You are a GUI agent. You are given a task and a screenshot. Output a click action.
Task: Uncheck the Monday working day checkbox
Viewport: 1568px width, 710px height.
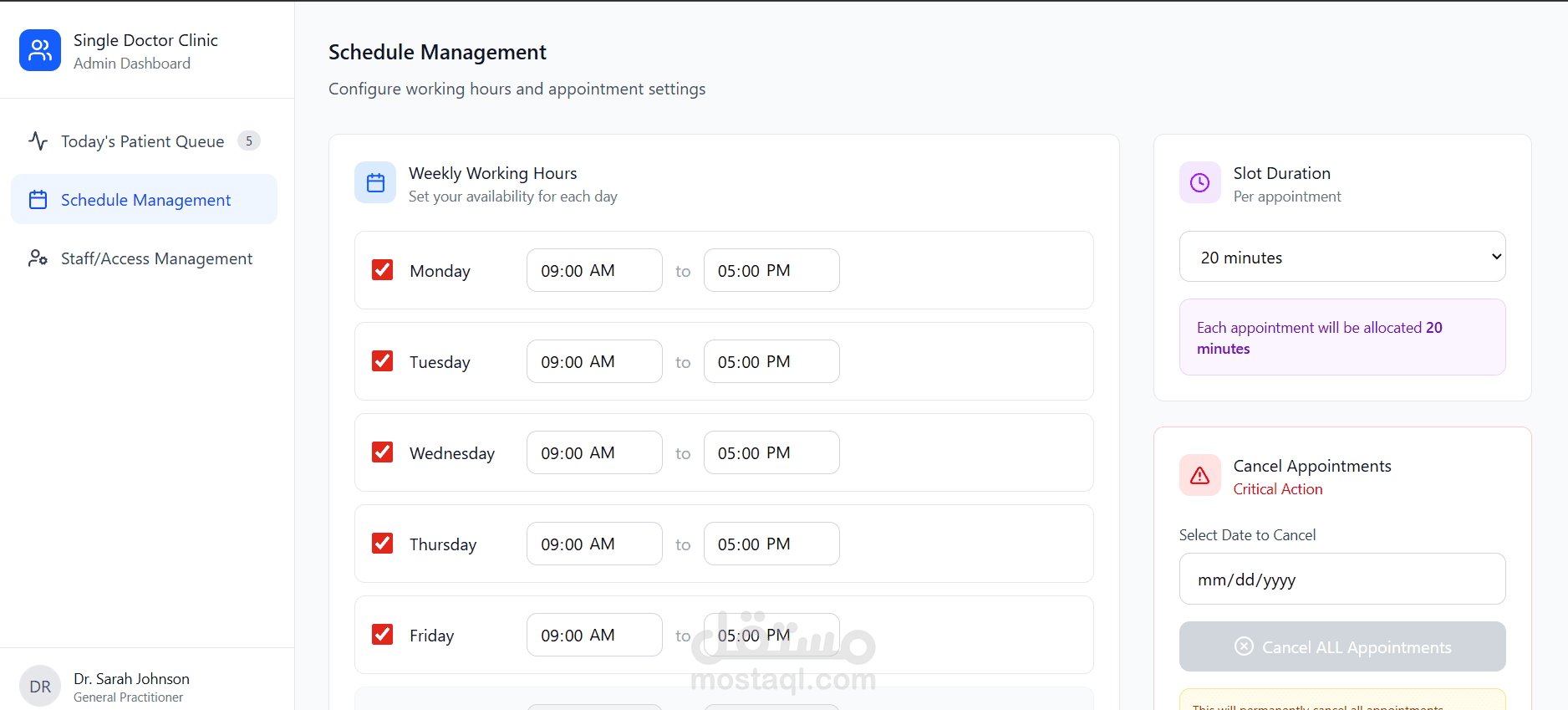tap(383, 270)
